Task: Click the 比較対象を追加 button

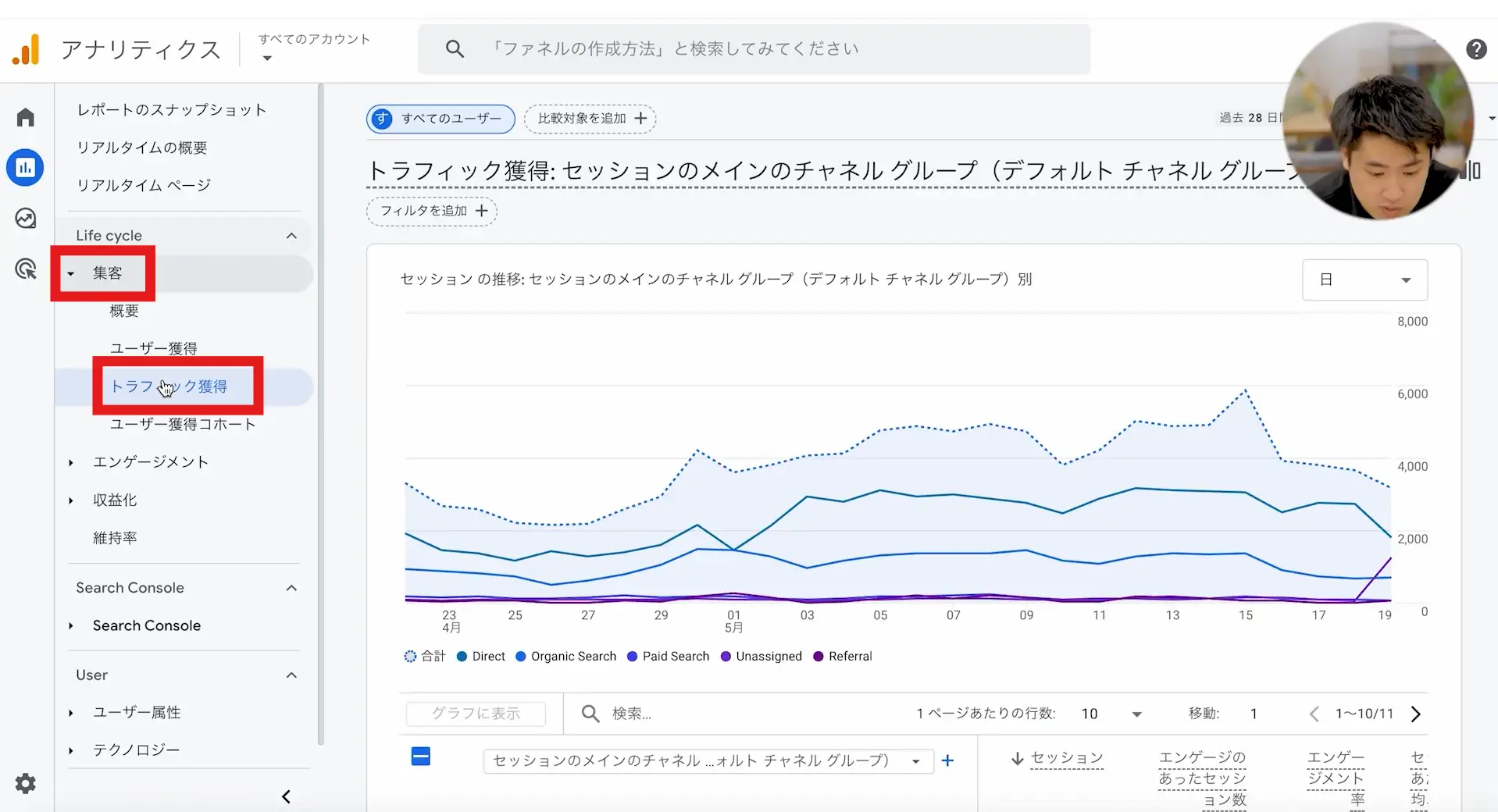Action: 590,119
